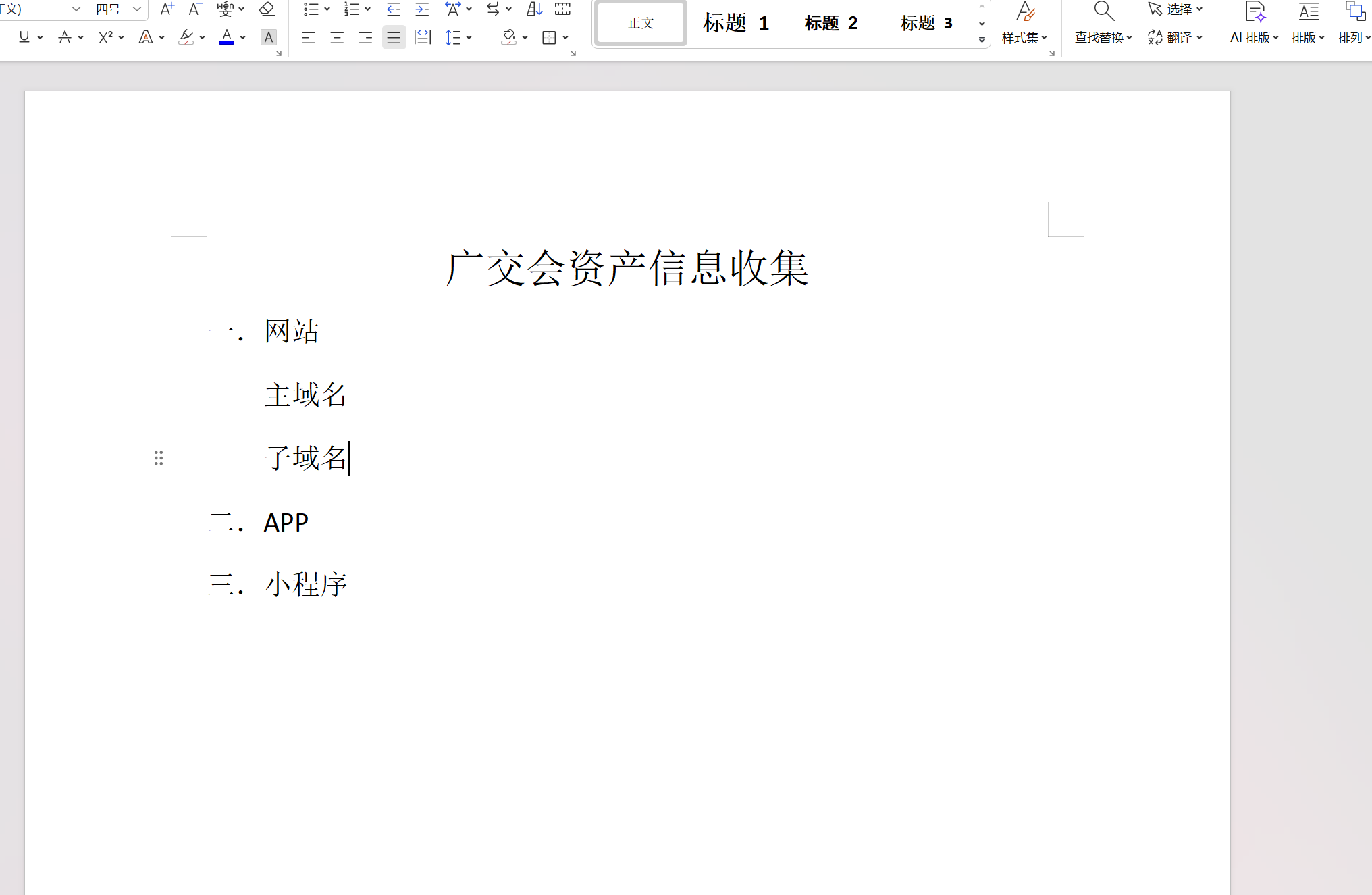Apply distributed alignment
The image size is (1372, 895).
tap(423, 37)
